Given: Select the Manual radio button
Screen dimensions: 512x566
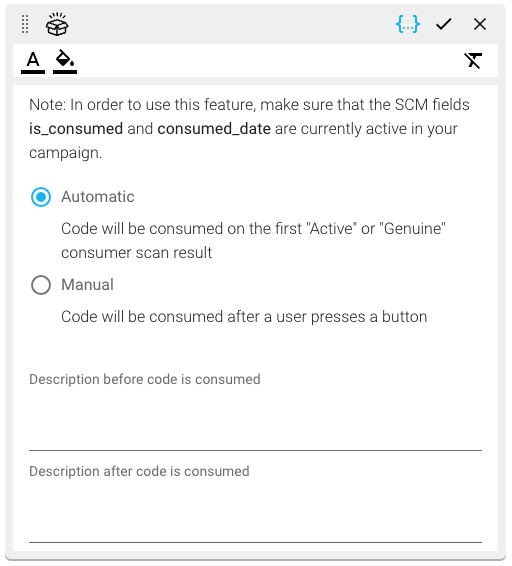Looking at the screenshot, I should click(41, 285).
